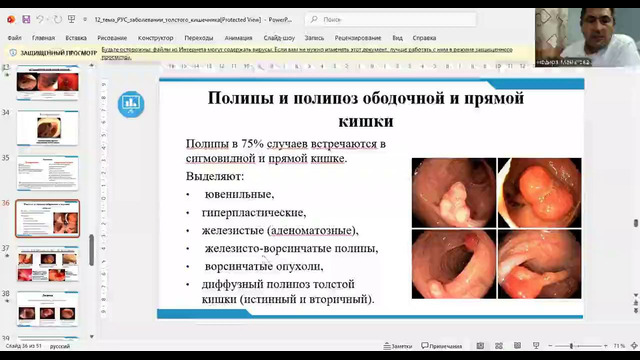
Task: Click the animation star under slide 38
Action: [6, 301]
